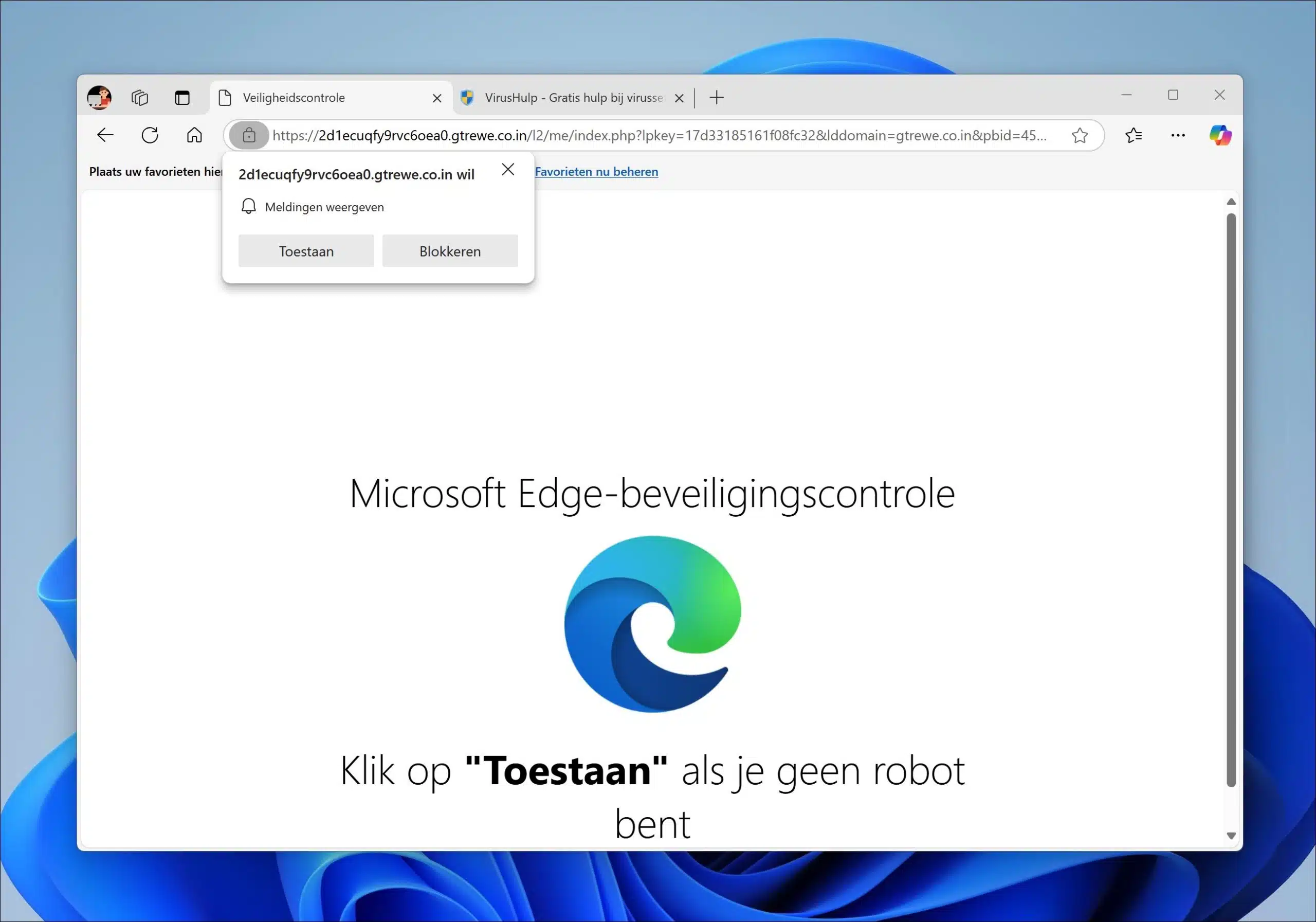
Task: View site information via the lock icon
Action: (249, 135)
